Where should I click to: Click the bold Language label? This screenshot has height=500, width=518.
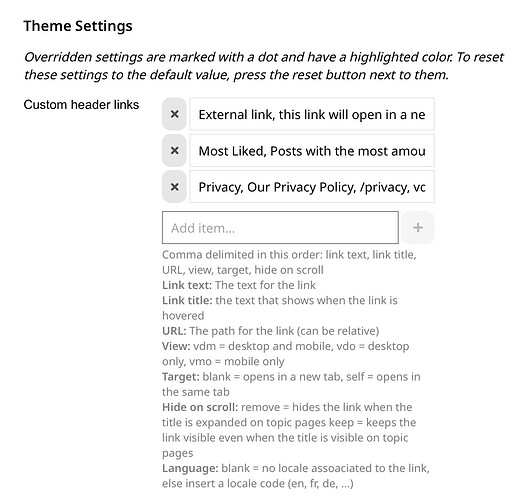click(x=190, y=468)
